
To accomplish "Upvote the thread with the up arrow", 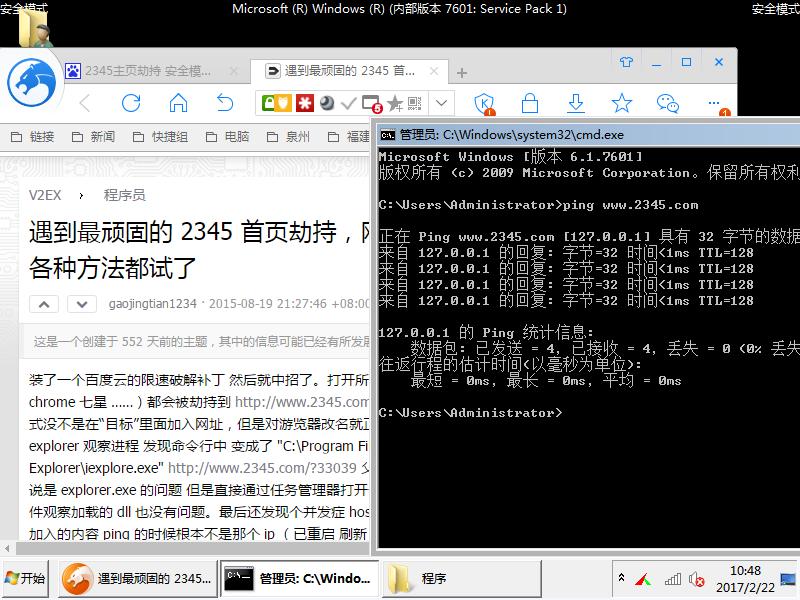I will coord(42,303).
